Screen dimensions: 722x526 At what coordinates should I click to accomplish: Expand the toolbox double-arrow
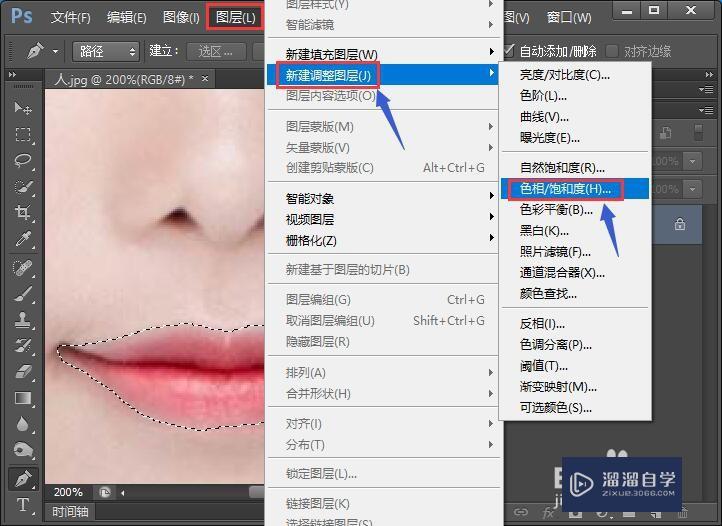coord(12,74)
